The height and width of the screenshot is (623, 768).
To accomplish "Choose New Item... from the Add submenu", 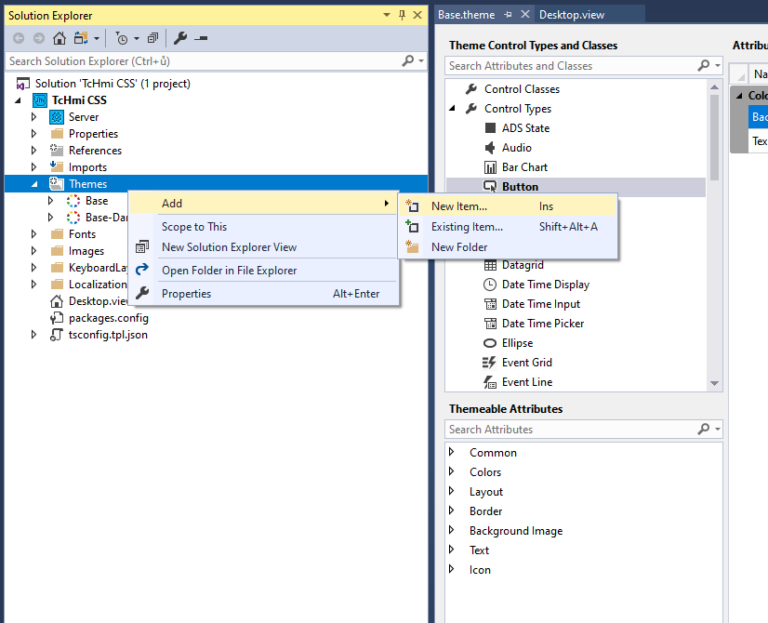I will click(459, 206).
